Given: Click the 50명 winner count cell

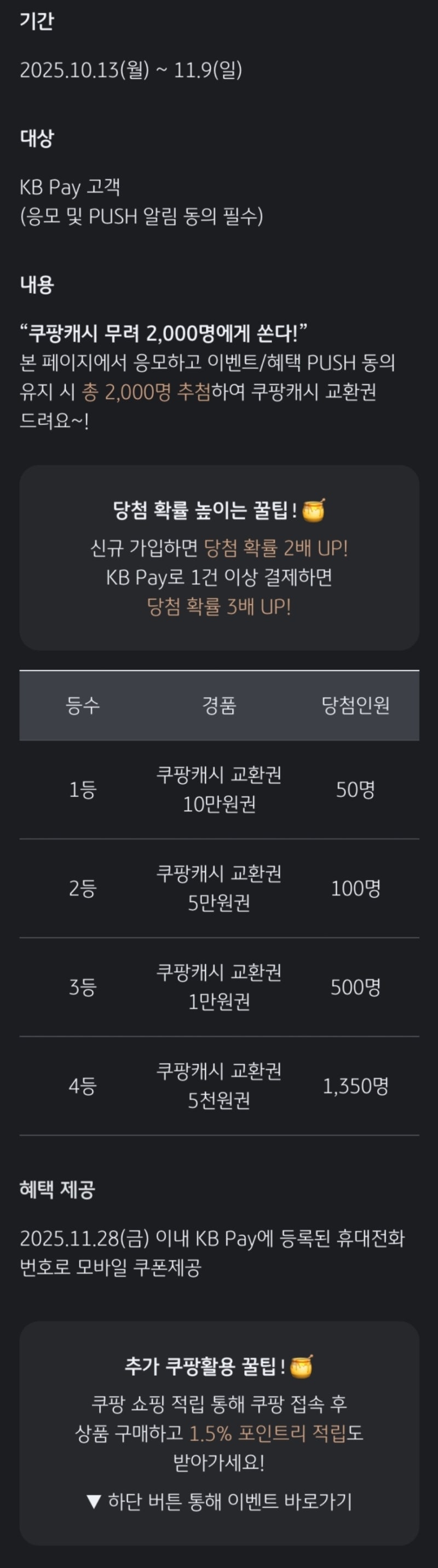Looking at the screenshot, I should point(355,790).
